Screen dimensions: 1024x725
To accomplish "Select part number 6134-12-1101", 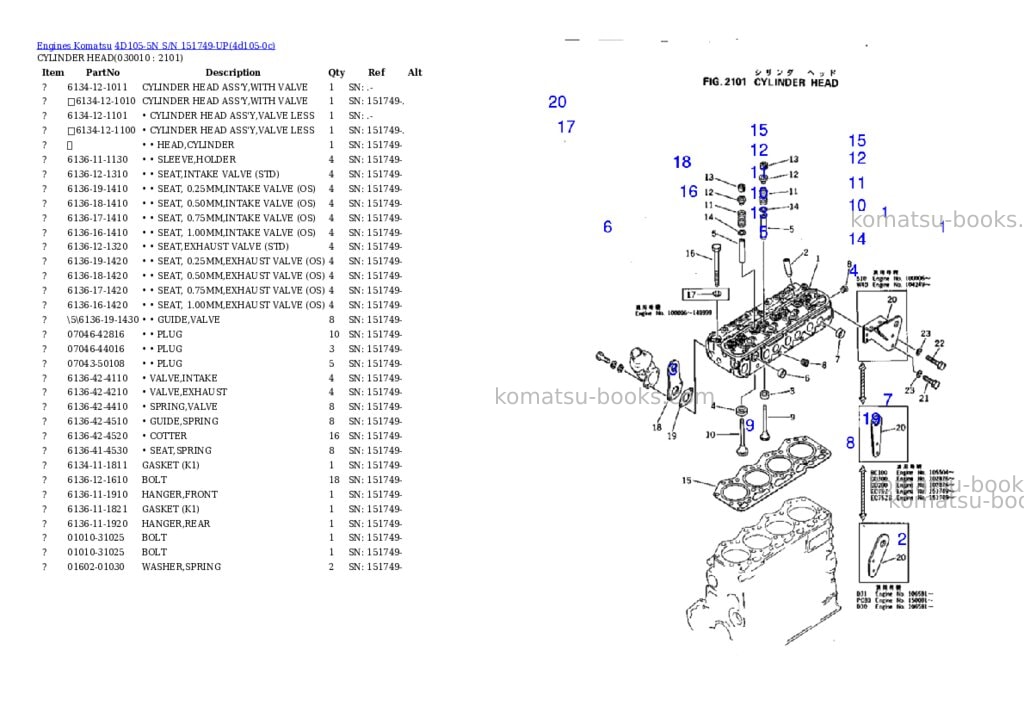I will click(97, 116).
